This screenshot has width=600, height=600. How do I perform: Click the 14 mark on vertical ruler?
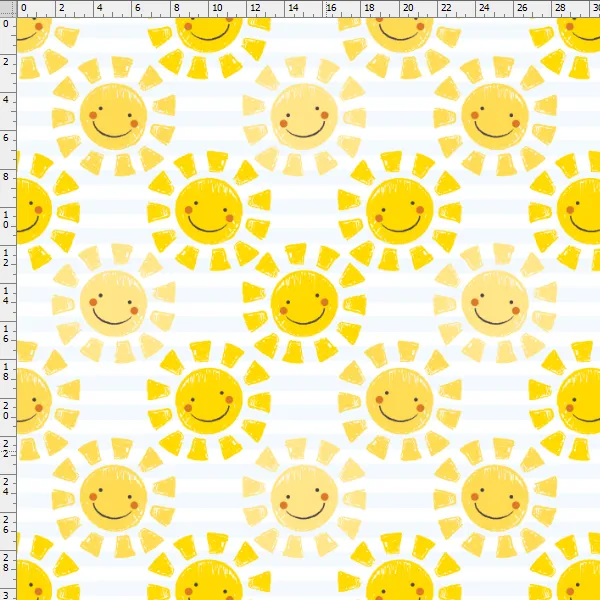[x=6, y=296]
